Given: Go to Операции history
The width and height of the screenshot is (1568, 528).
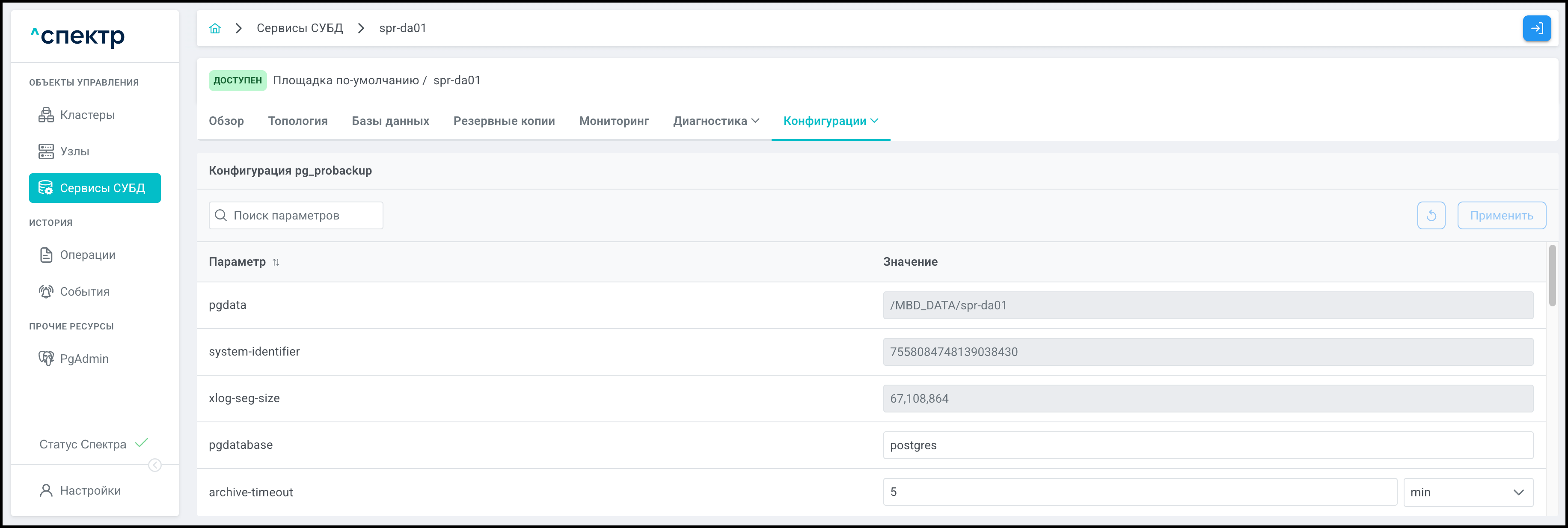Looking at the screenshot, I should 87,255.
